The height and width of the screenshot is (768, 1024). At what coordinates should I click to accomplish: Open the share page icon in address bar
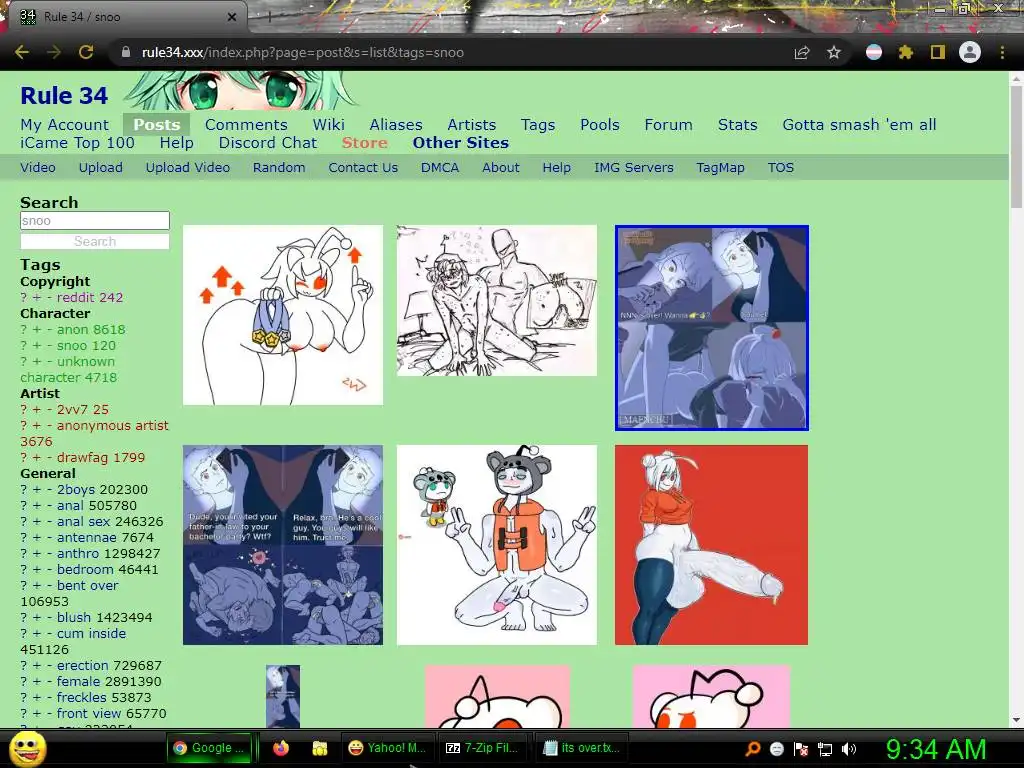coord(802,52)
